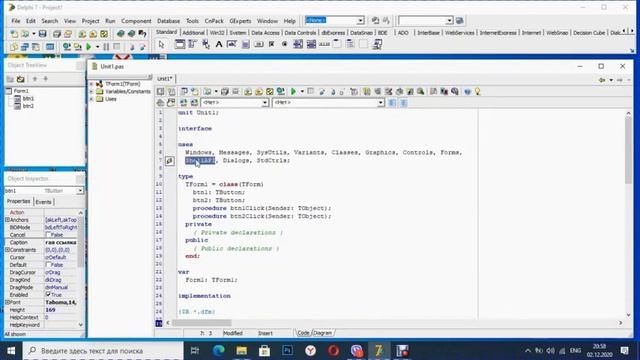Click the back navigation arrow in editor
This screenshot has width=640, height=360.
click(602, 80)
